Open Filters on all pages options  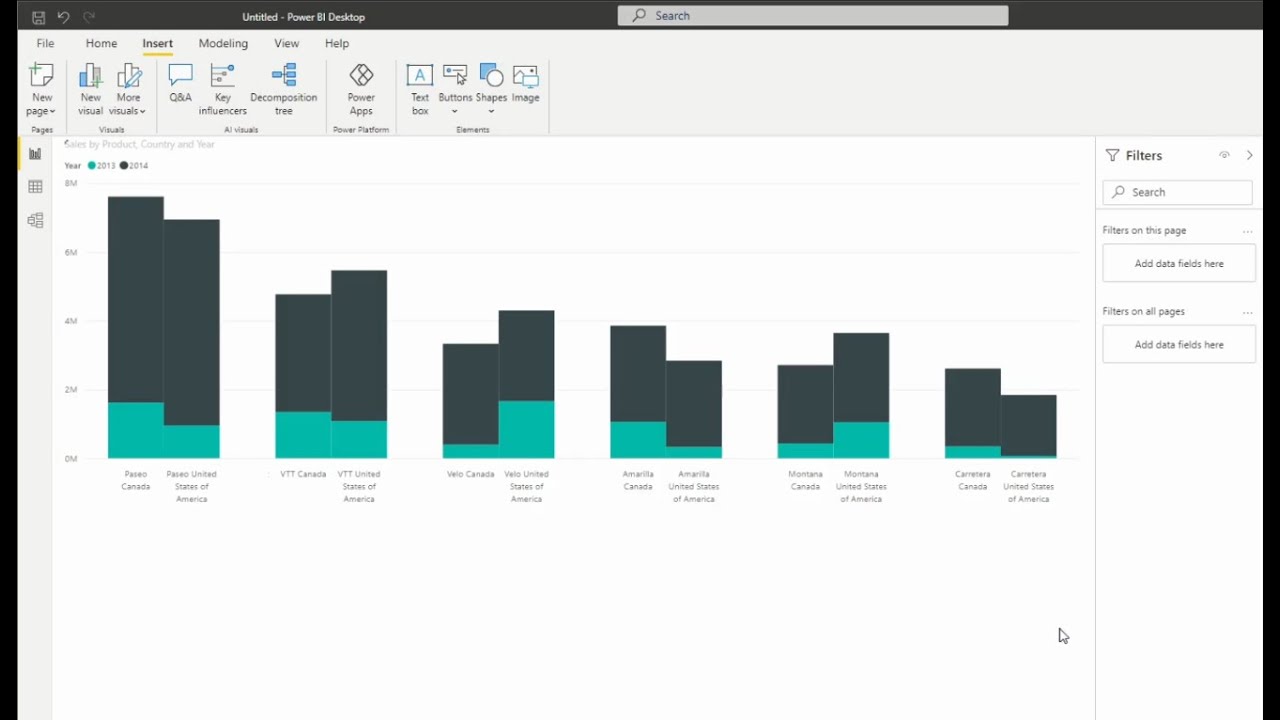point(1247,312)
